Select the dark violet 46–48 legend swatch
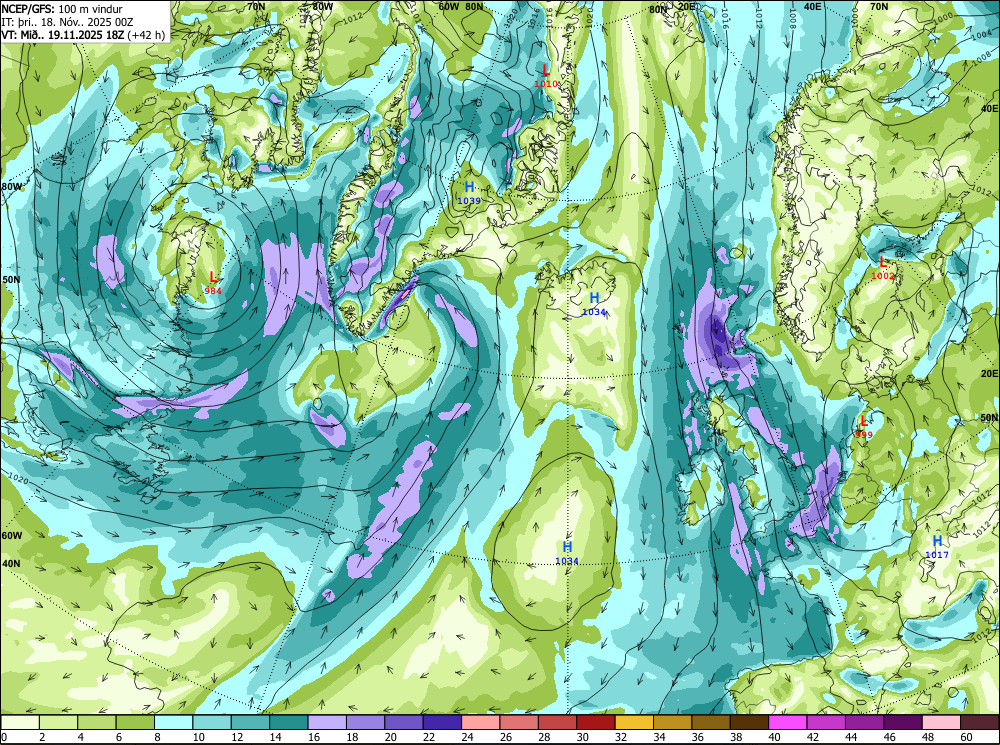1000x745 pixels. (x=904, y=722)
